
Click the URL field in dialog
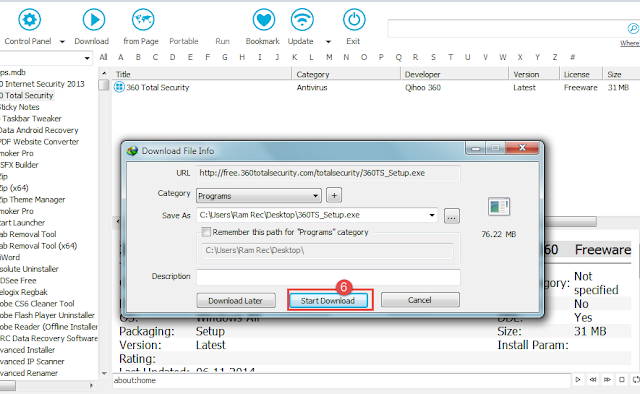coord(328,173)
